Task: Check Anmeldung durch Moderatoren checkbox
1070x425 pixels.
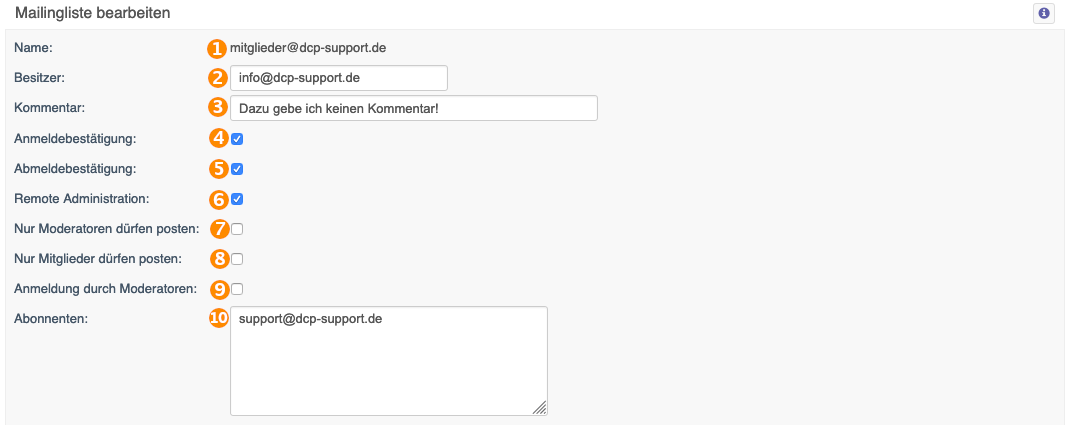Action: click(237, 289)
